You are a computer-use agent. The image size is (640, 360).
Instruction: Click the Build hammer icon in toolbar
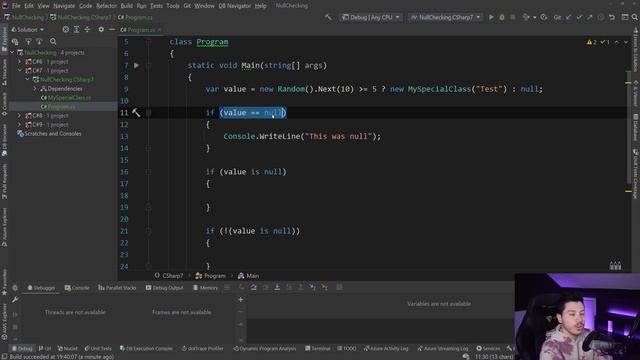click(328, 17)
